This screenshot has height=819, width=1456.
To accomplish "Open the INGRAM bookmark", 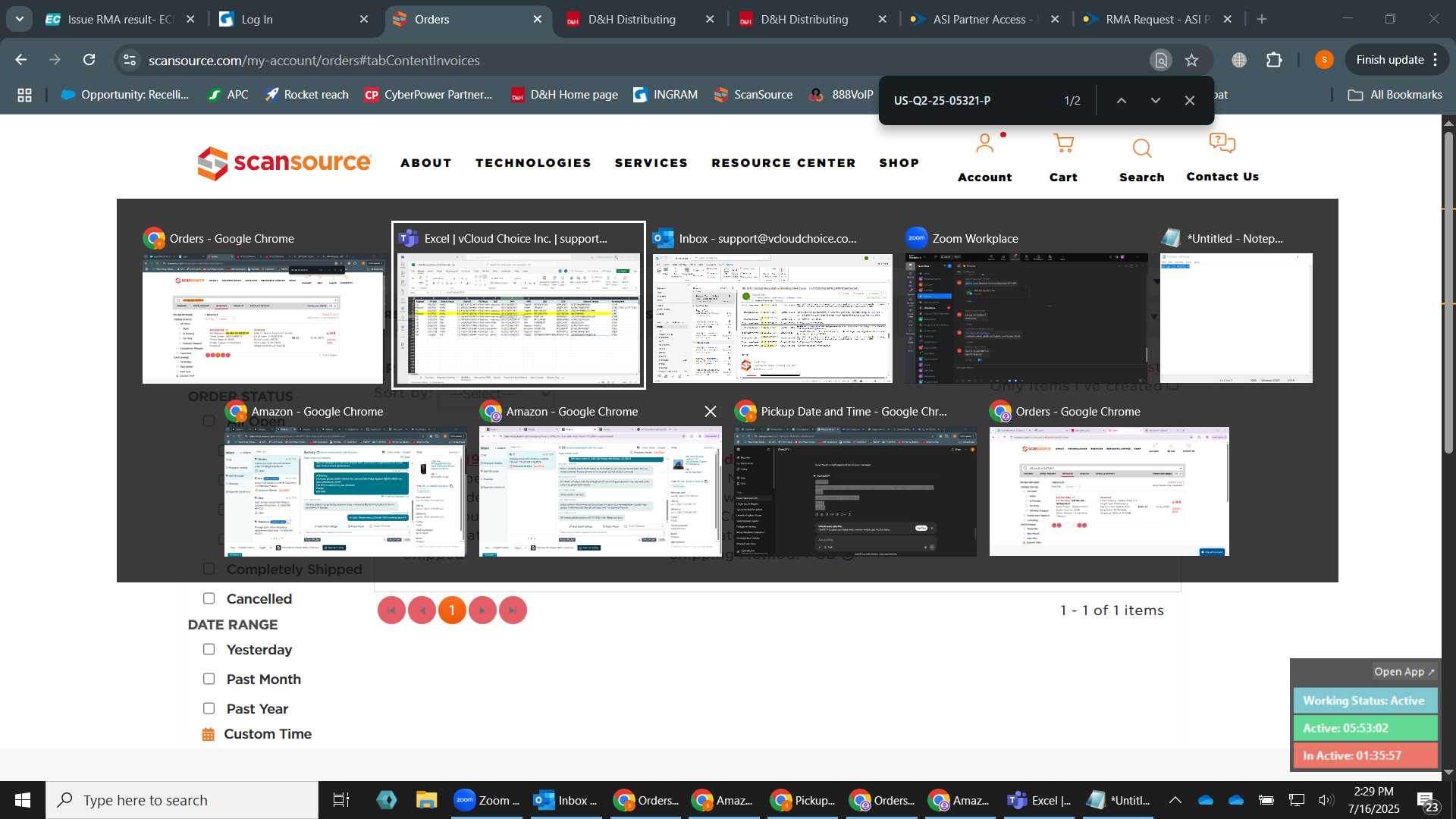I will pos(665,95).
